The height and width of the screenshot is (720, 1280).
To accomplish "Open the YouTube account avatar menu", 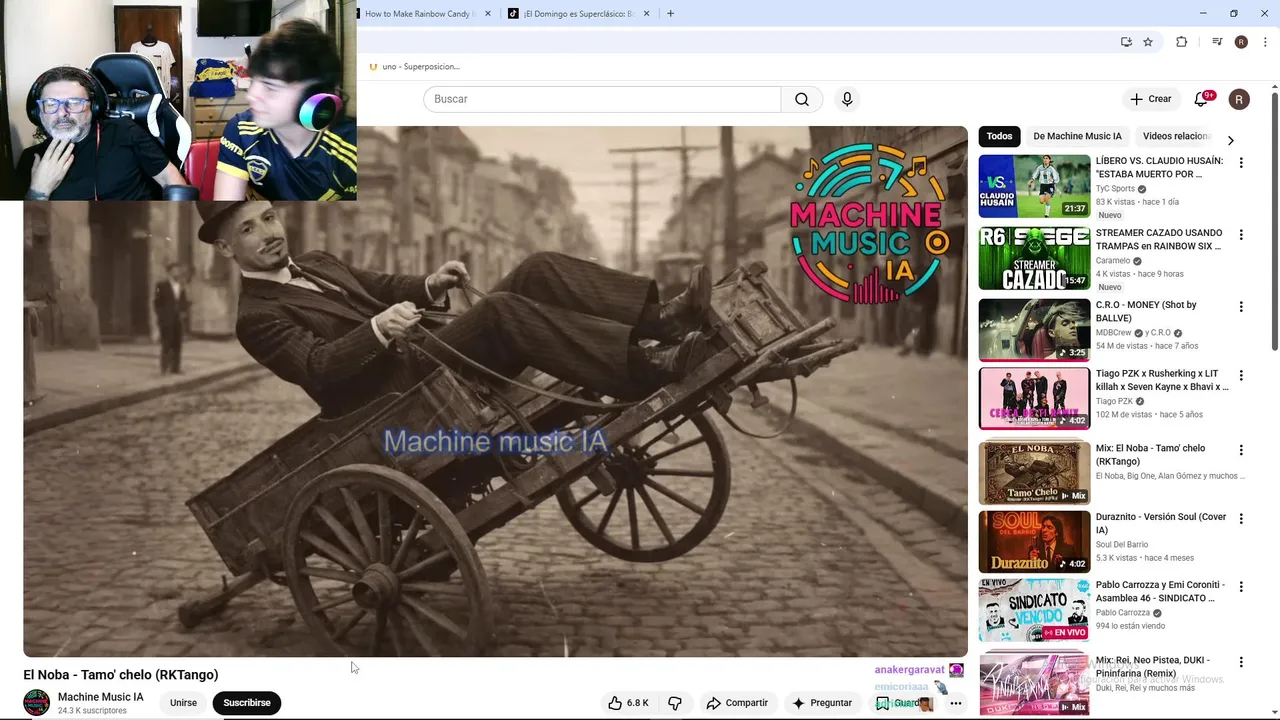I will (1239, 99).
